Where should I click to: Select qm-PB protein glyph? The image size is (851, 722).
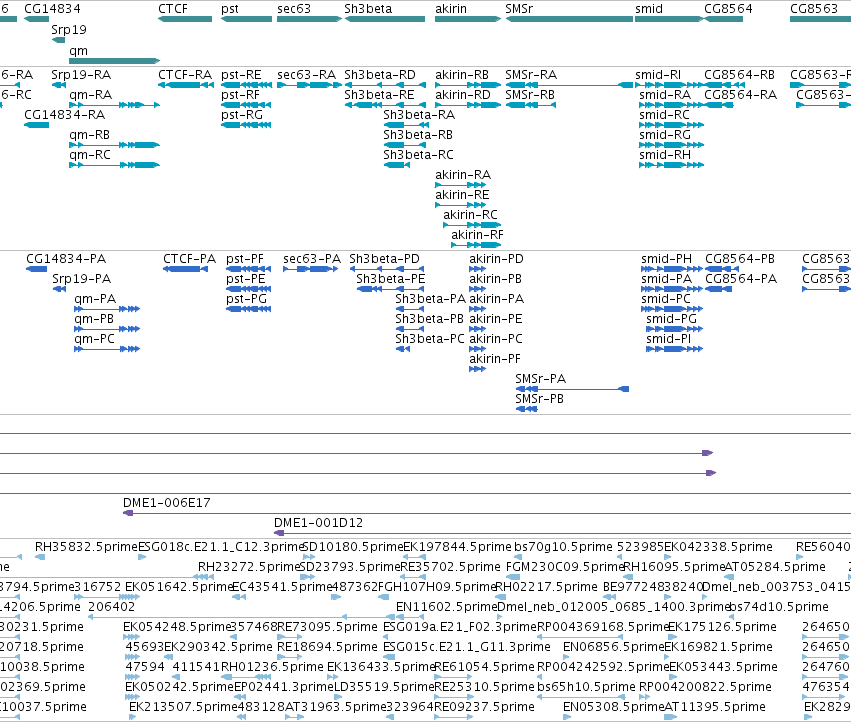[x=107, y=328]
